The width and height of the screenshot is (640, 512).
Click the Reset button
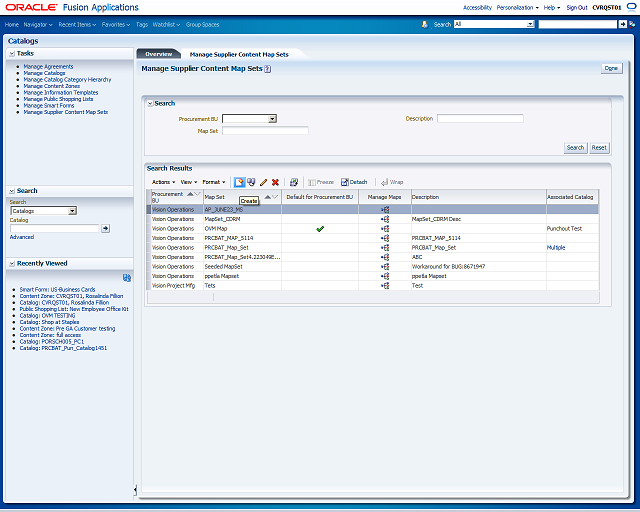click(599, 148)
